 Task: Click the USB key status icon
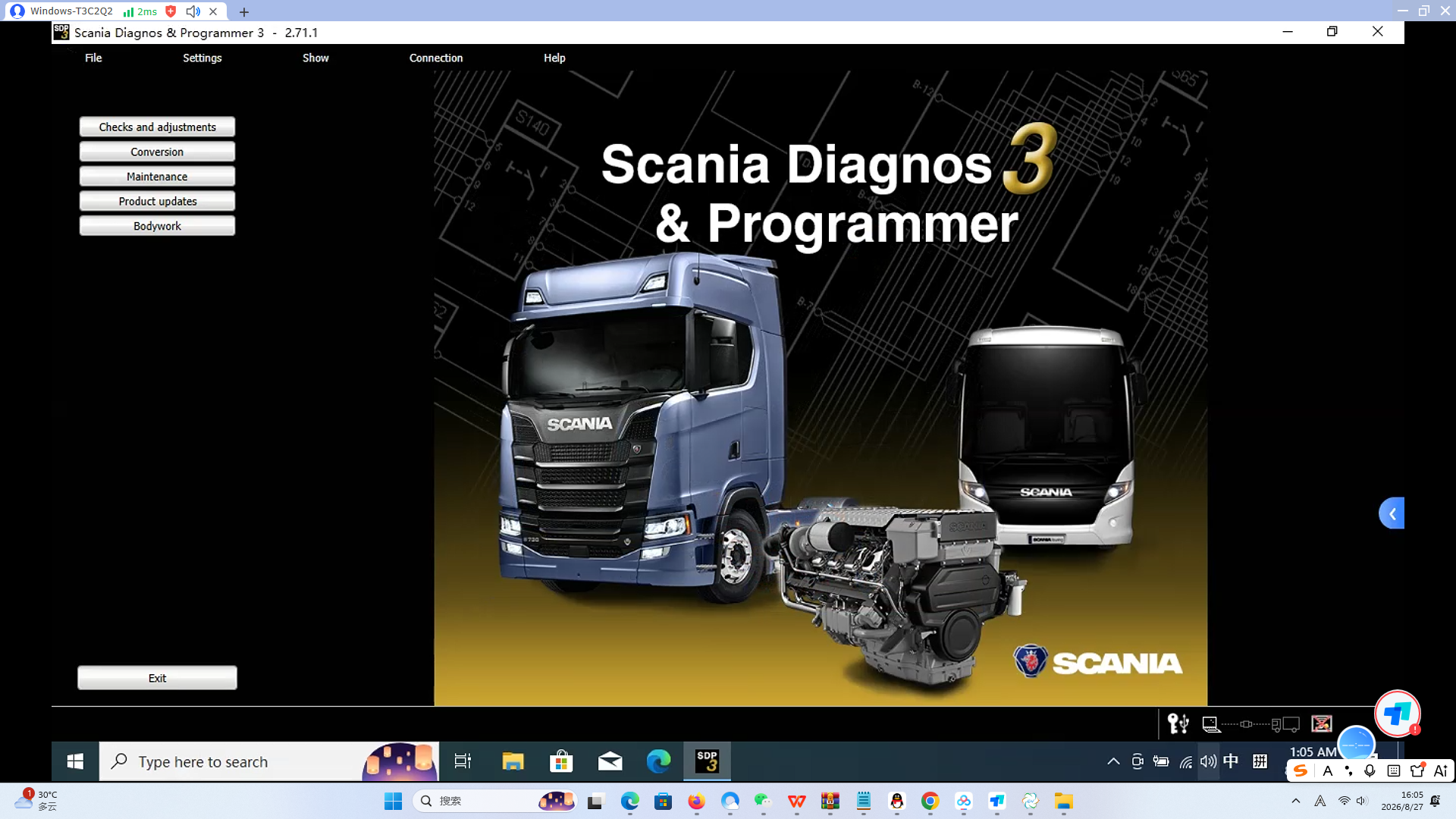[x=1178, y=724]
